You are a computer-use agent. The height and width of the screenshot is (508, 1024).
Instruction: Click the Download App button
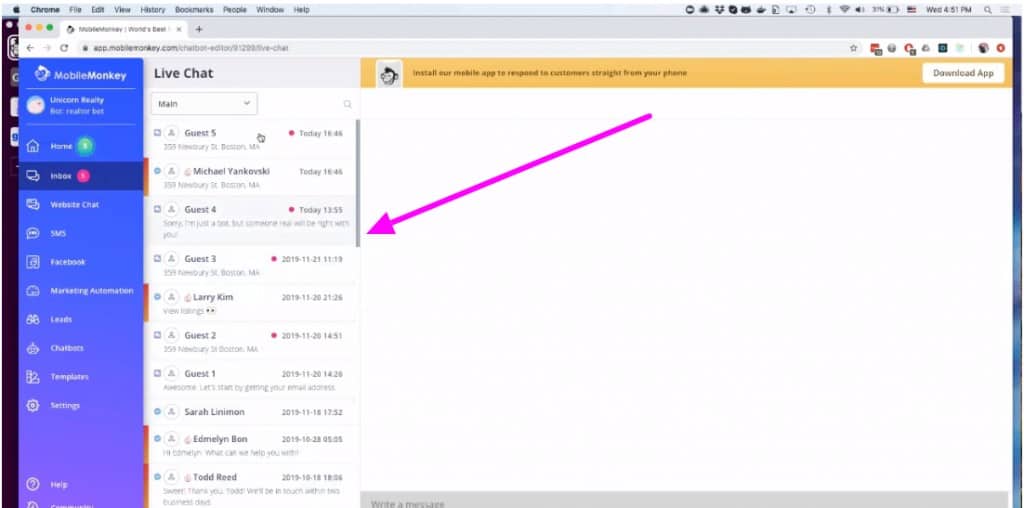point(963,73)
